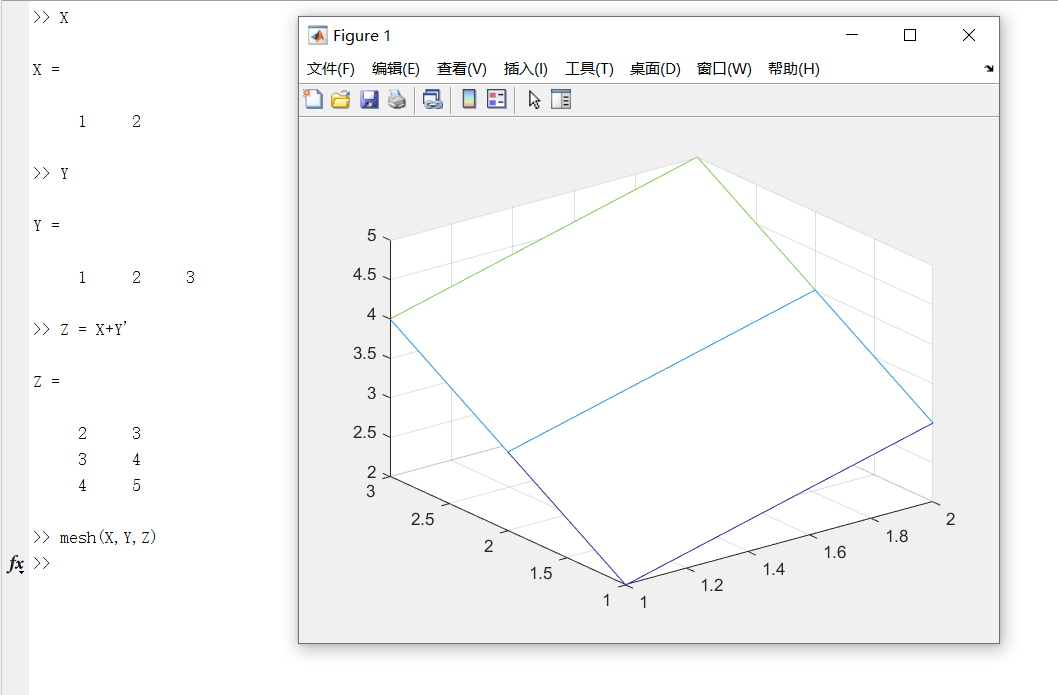Open the Property Inspector toolbar icon

coord(561,99)
